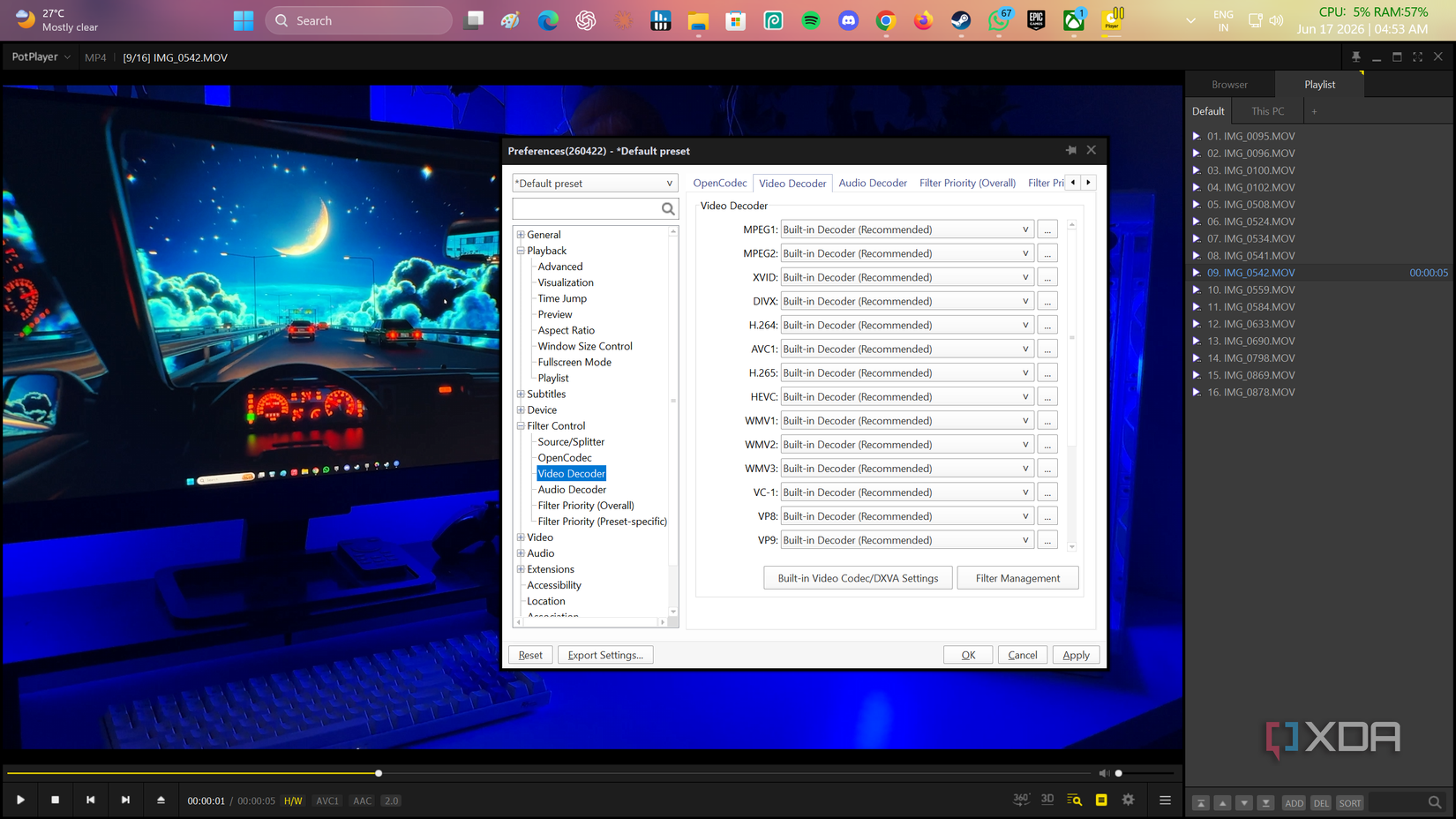The height and width of the screenshot is (819, 1456).
Task: Switch to Filter Priority (Overall) tab
Action: pyautogui.click(x=967, y=183)
